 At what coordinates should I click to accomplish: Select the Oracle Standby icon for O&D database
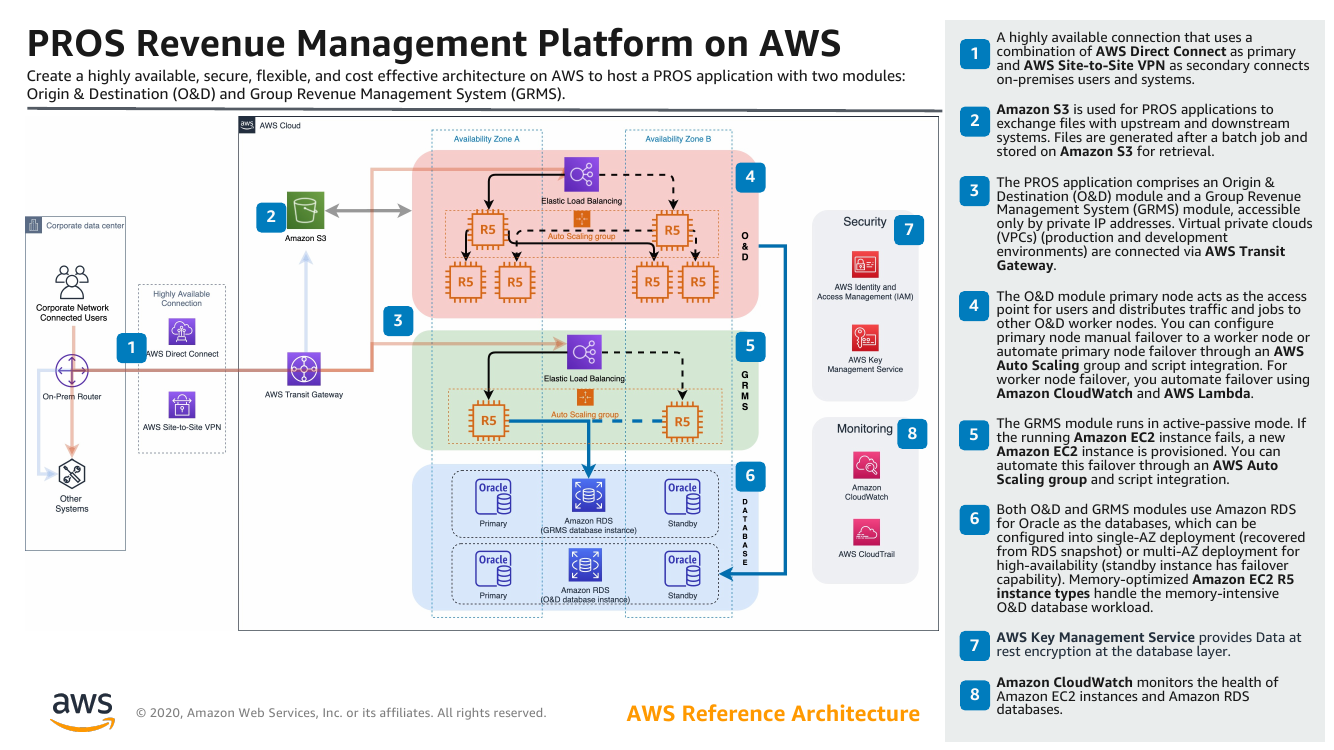click(x=682, y=570)
